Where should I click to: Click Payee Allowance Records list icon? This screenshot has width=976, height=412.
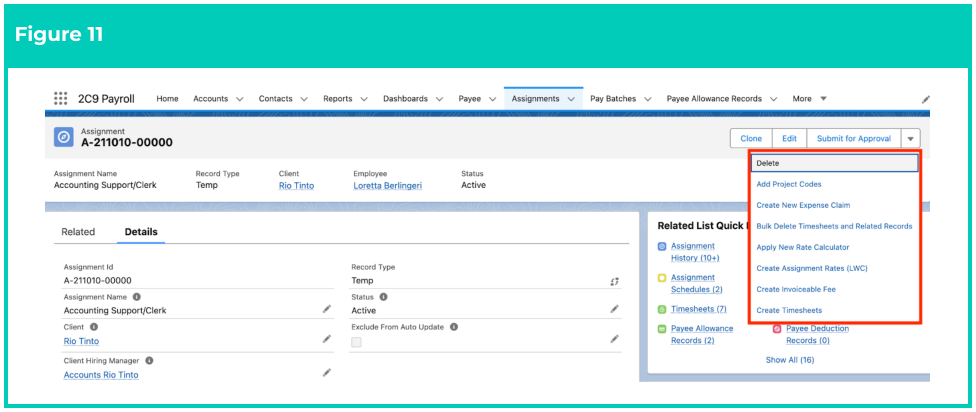tap(662, 329)
